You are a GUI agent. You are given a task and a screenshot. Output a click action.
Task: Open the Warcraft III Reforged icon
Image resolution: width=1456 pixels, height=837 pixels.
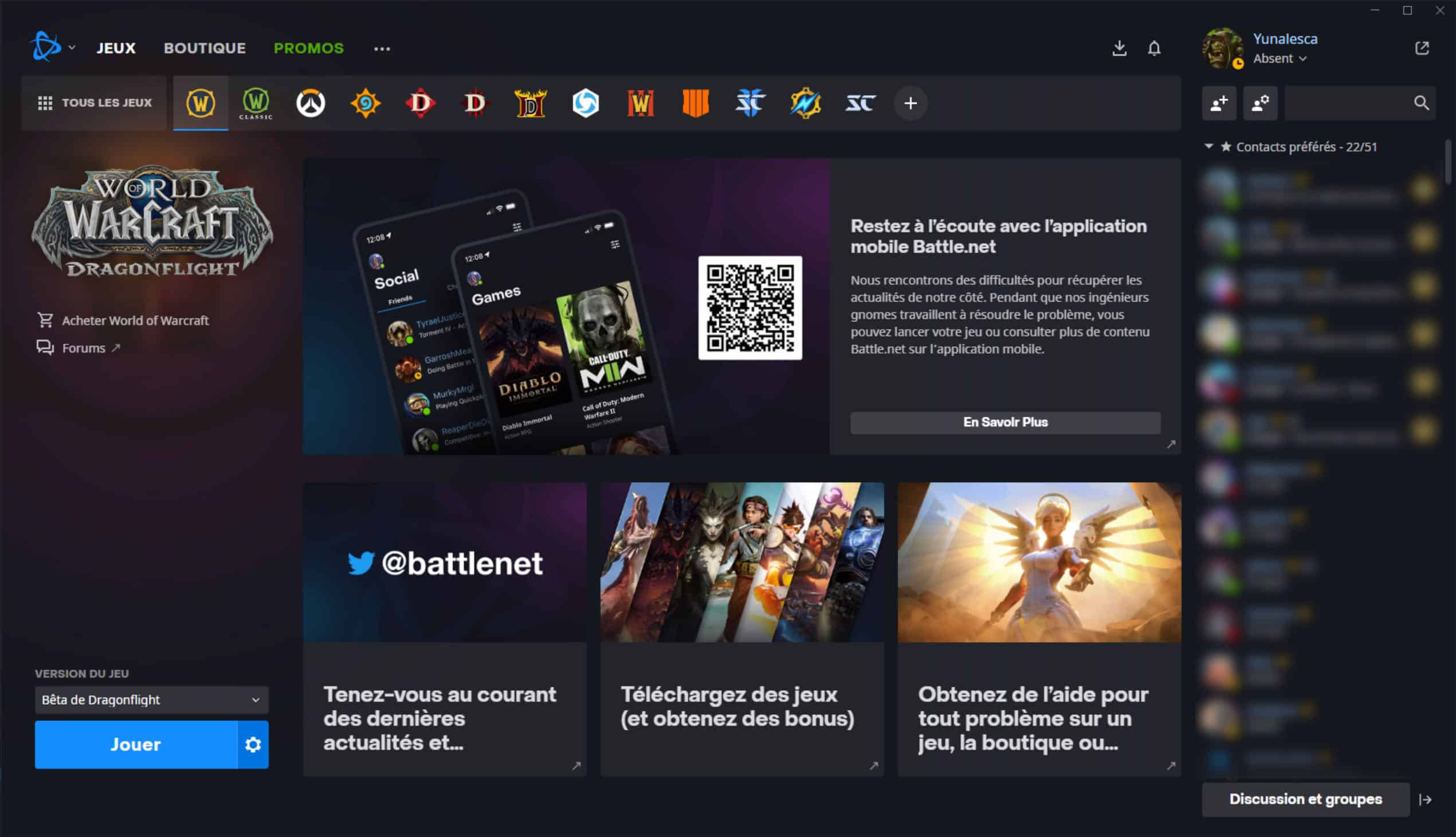click(x=640, y=103)
